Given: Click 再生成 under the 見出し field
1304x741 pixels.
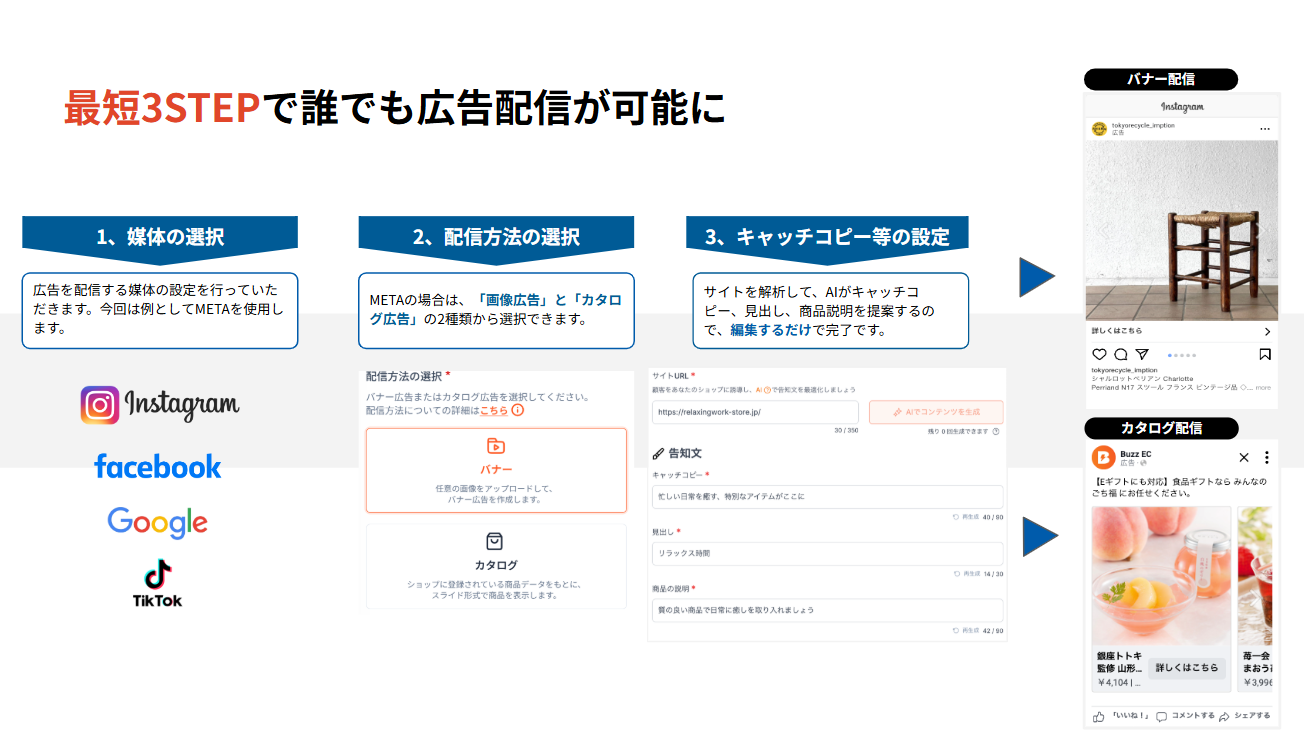Looking at the screenshot, I should (x=965, y=574).
